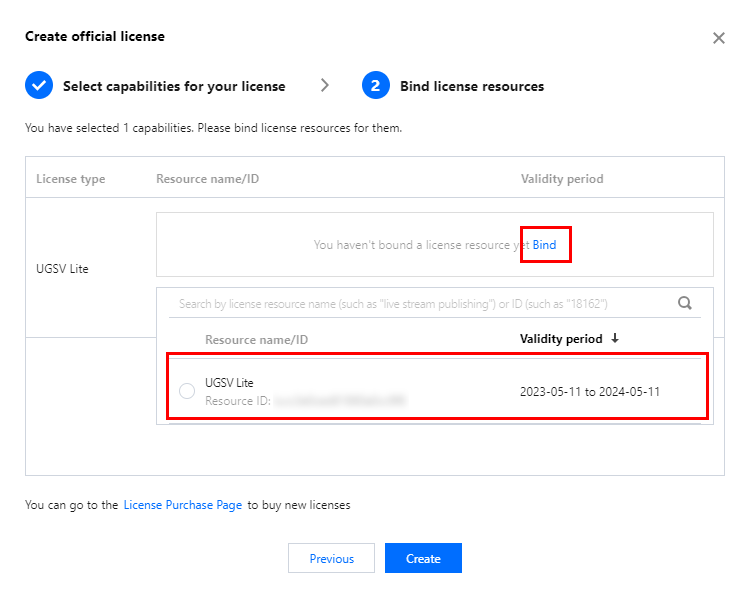Click the UGSV Lite resource name in the list
Screen dimensions: 750x598
coord(229,383)
